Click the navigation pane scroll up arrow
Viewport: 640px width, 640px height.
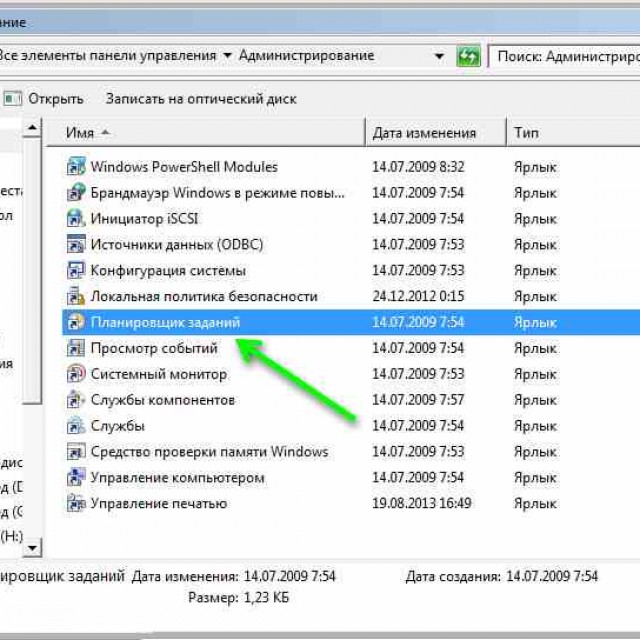[32, 129]
